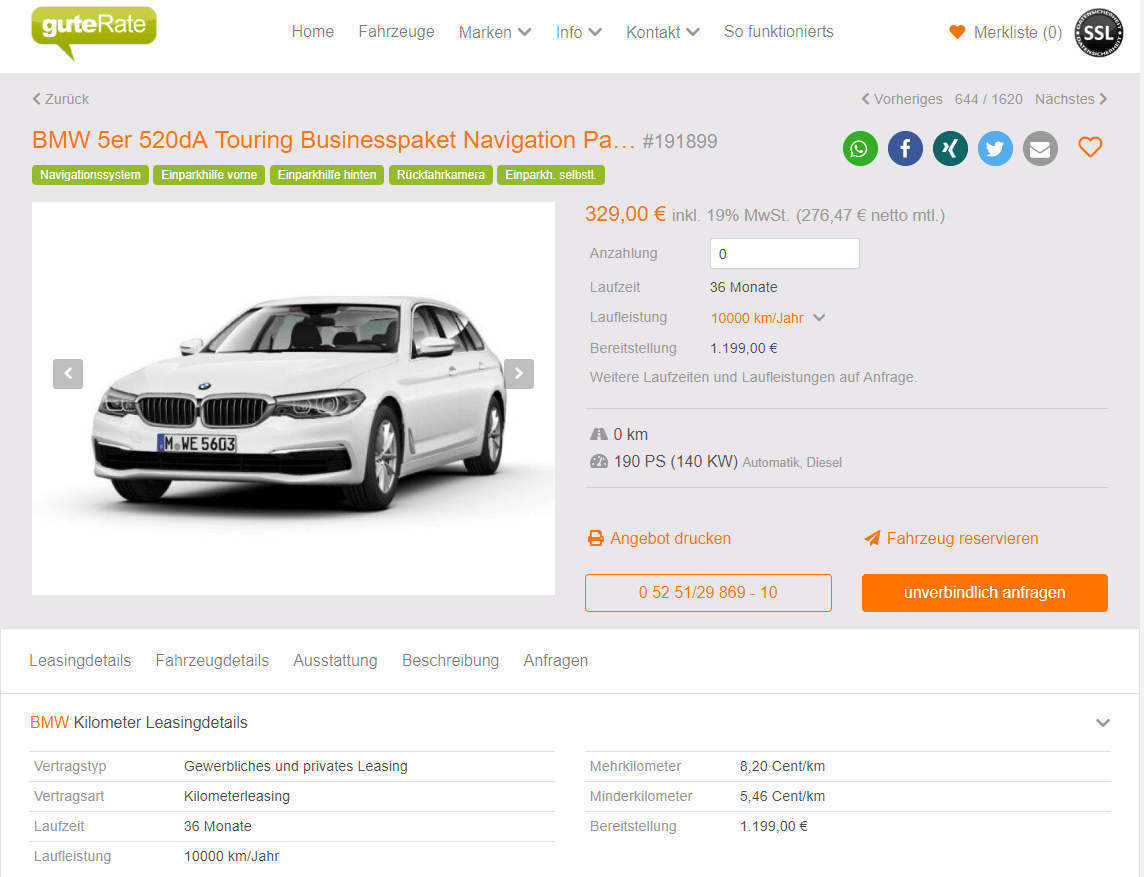Switch to the Fahrzeugdetails tab
This screenshot has height=877, width=1144.
(x=212, y=660)
